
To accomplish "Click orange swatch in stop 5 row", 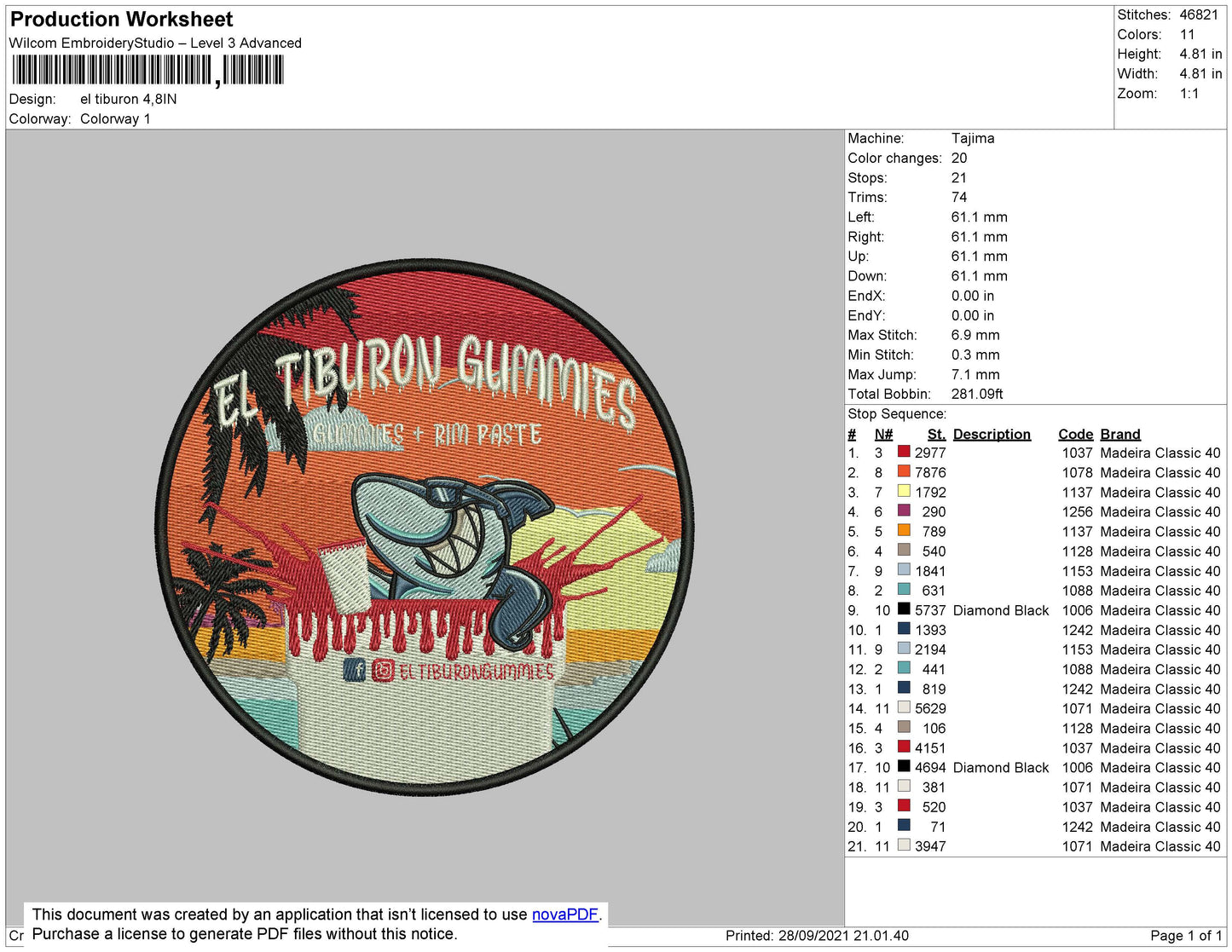I will pyautogui.click(x=904, y=530).
